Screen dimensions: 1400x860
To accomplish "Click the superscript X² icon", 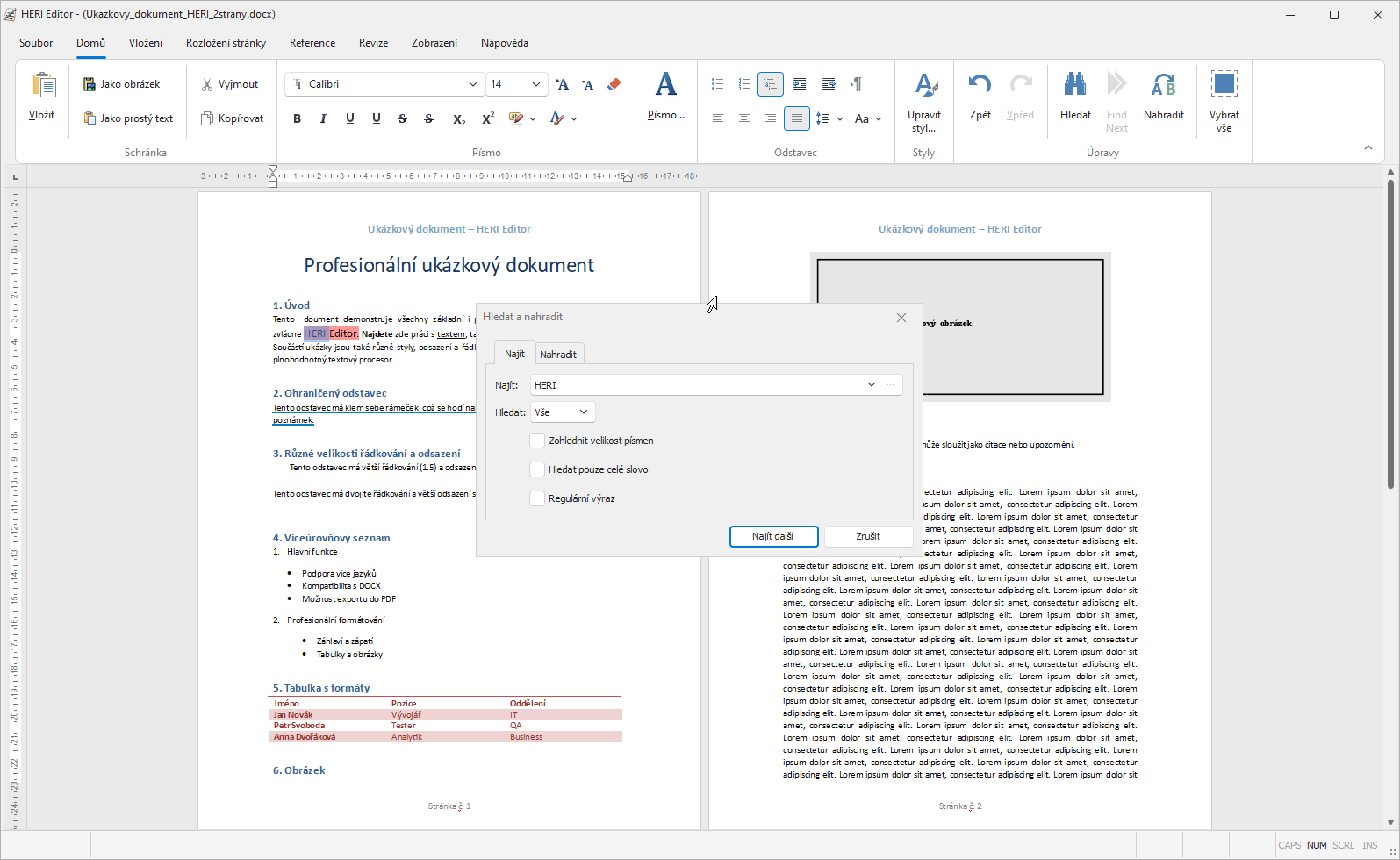I will [488, 118].
